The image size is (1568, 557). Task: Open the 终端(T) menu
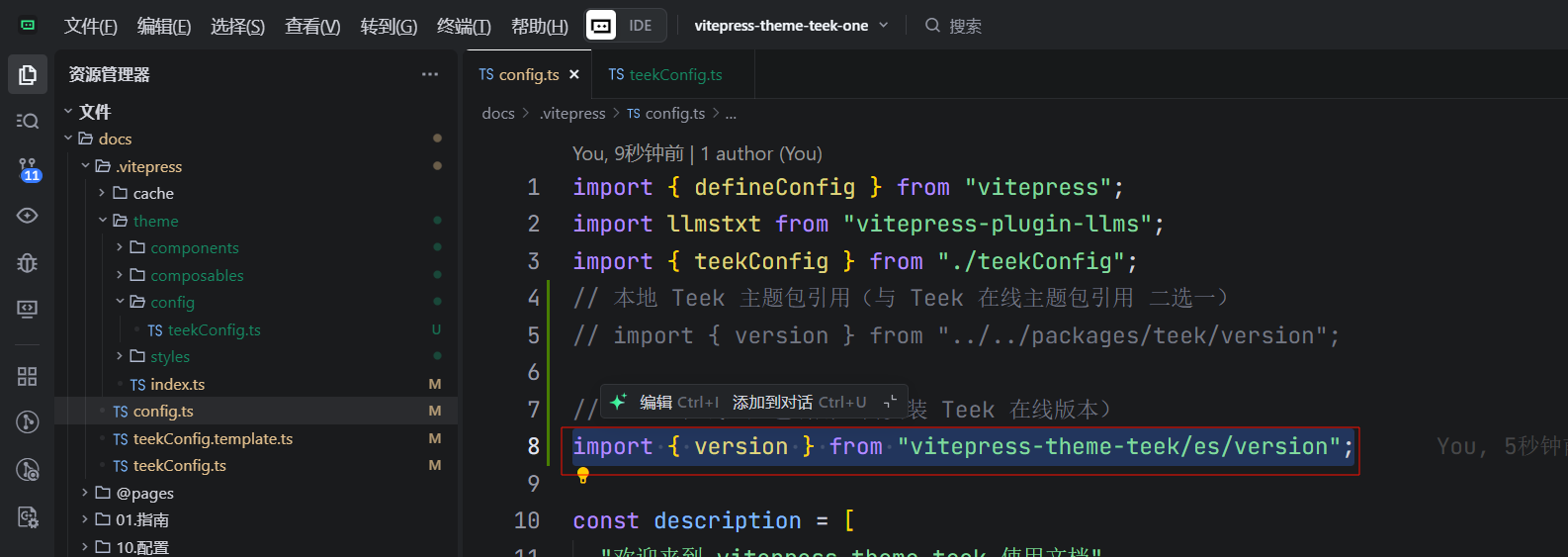[463, 26]
